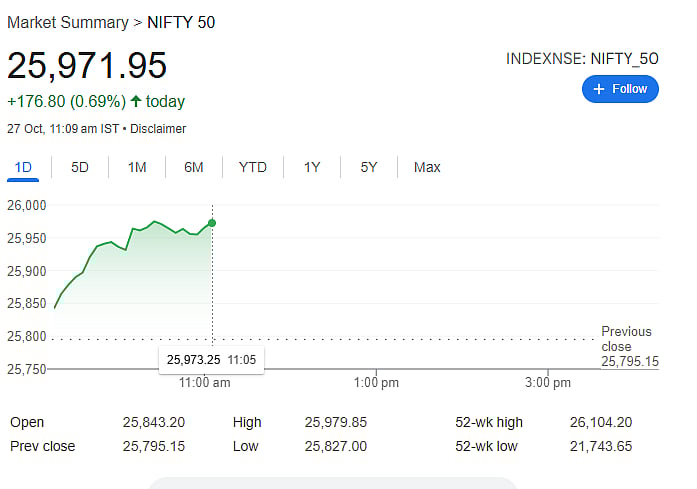Show the 1M chart range
Viewport: 697px width, 489px height.
137,167
